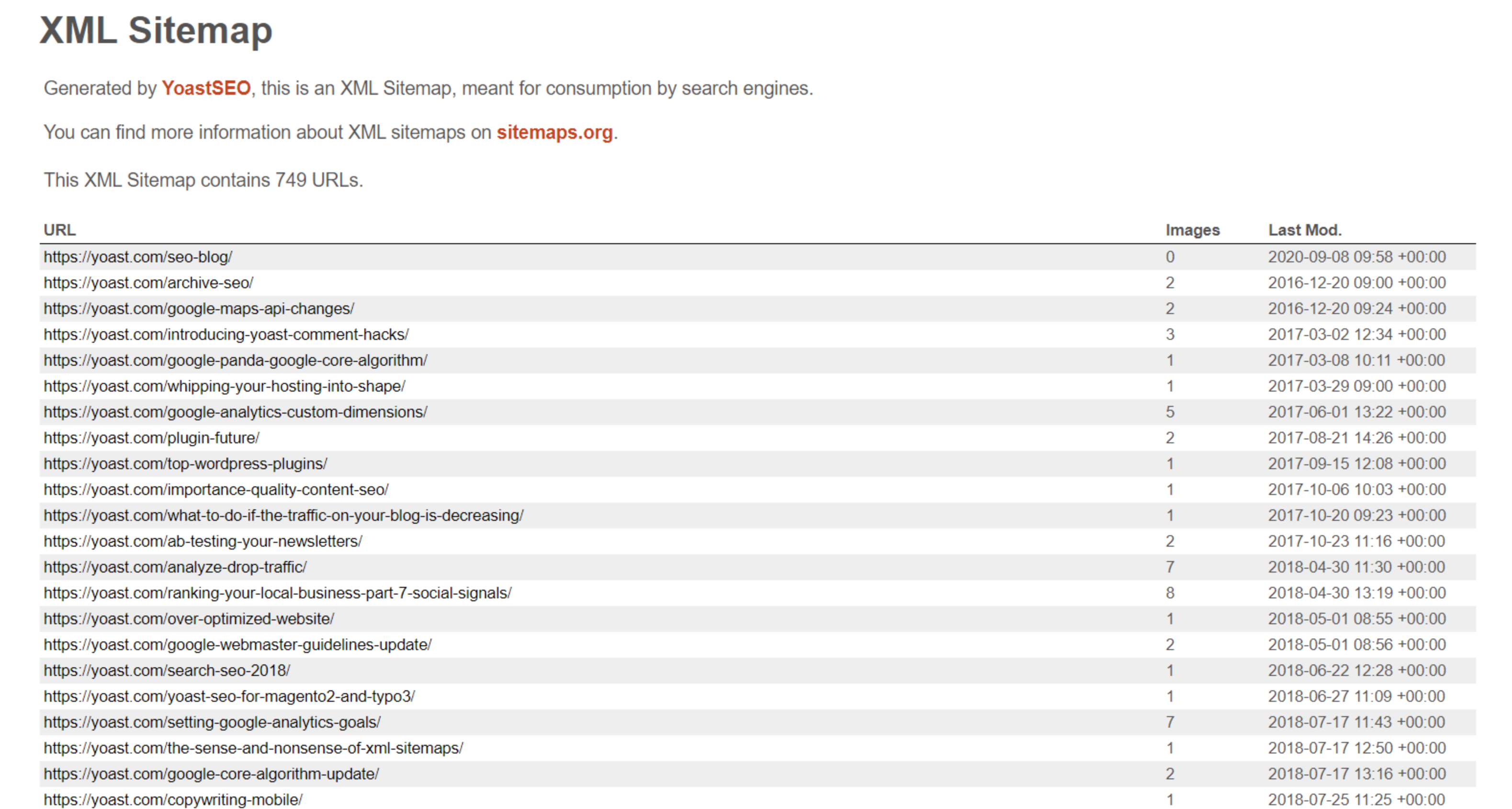Screen dimensions: 1512x809
Task: Click the ab-testing-your-newsletters link
Action: pyautogui.click(x=203, y=541)
